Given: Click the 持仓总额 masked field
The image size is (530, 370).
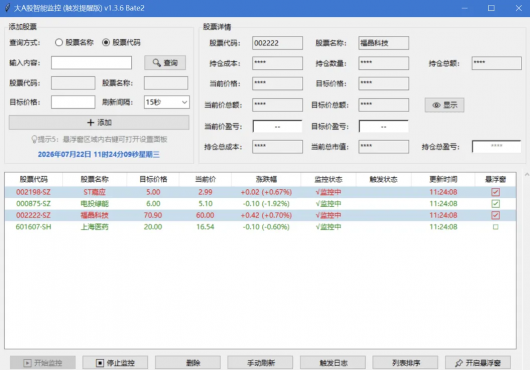Looking at the screenshot, I should (x=497, y=63).
